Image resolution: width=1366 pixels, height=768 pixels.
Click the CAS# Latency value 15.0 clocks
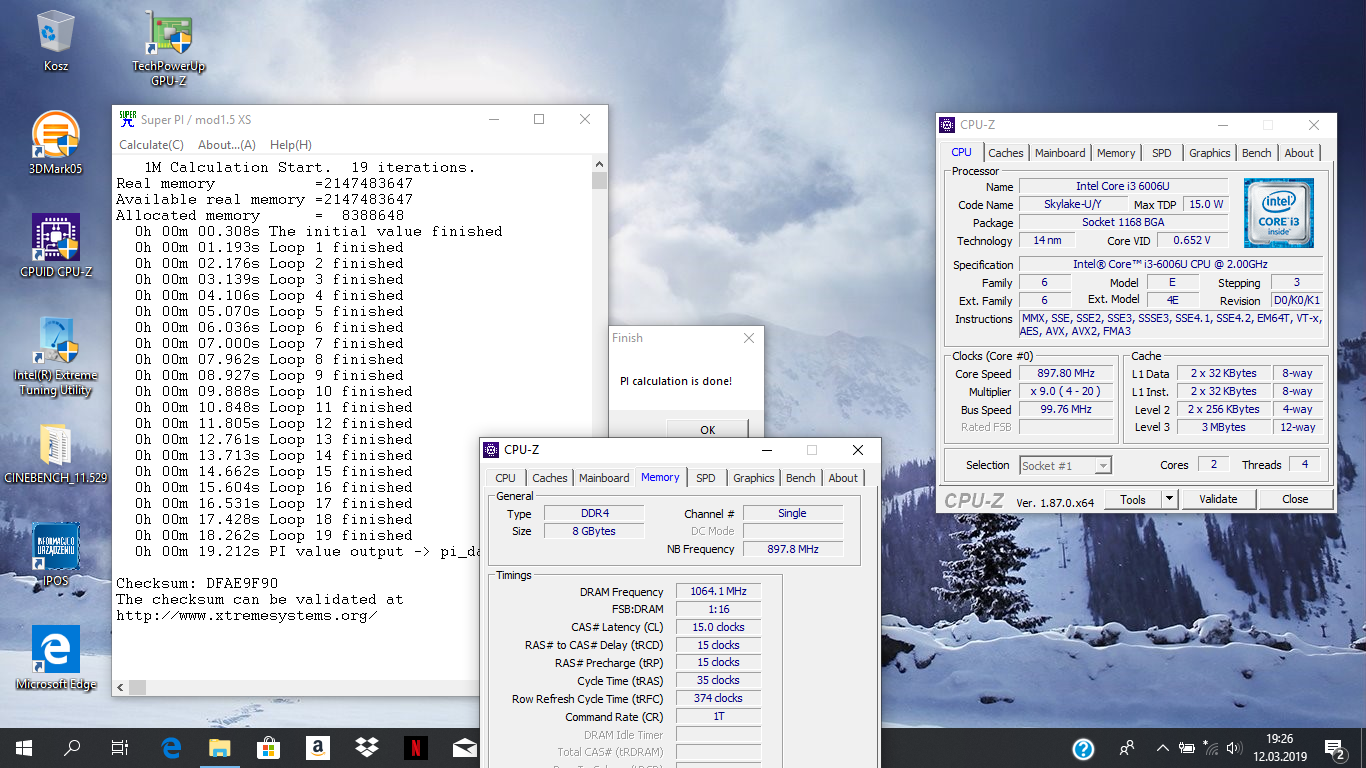pyautogui.click(x=718, y=627)
